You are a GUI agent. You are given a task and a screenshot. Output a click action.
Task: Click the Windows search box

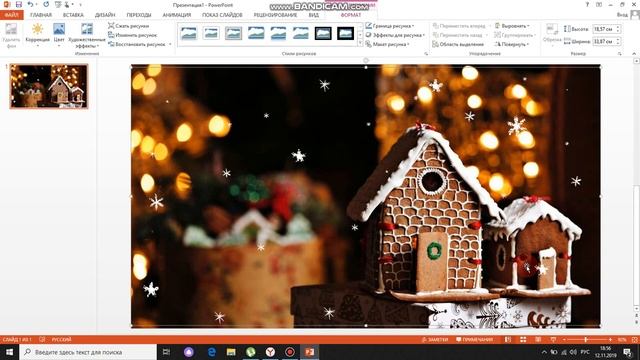click(88, 352)
